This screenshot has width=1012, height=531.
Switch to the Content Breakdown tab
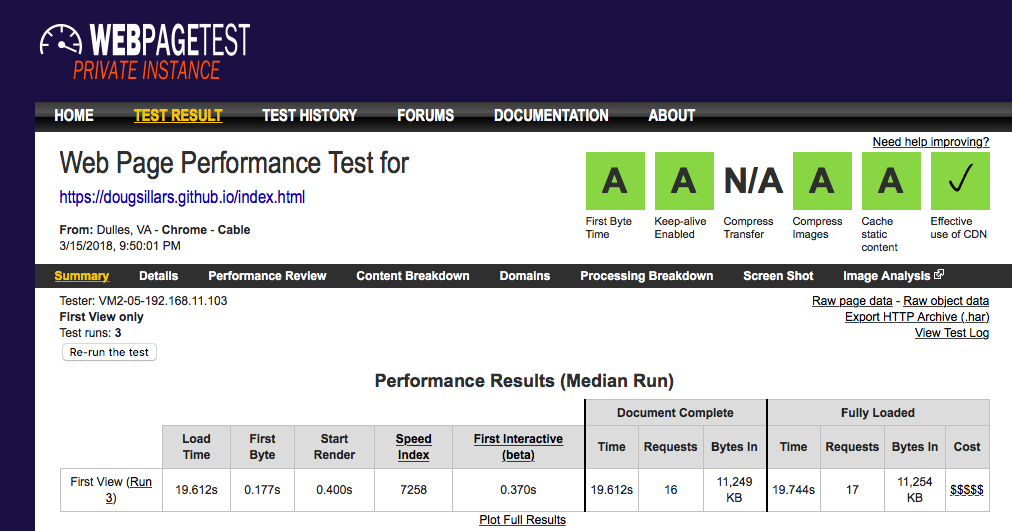pyautogui.click(x=412, y=276)
